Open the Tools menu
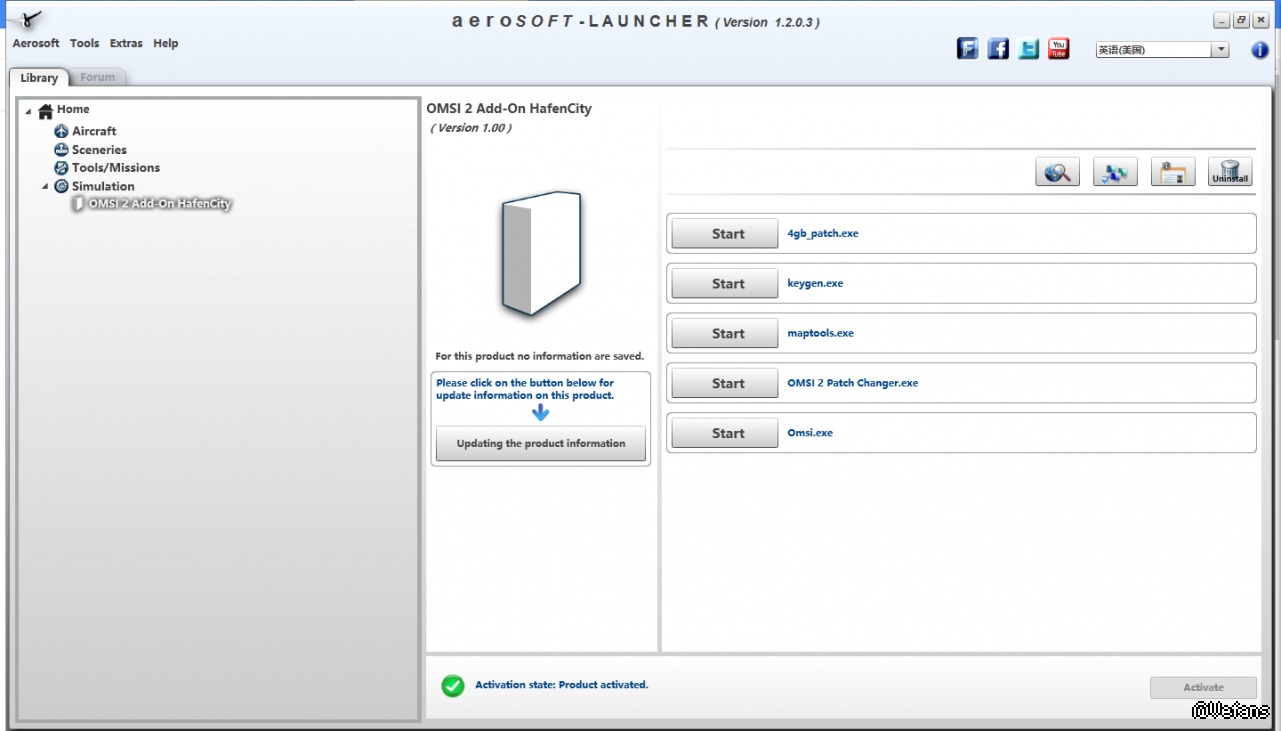 (85, 43)
